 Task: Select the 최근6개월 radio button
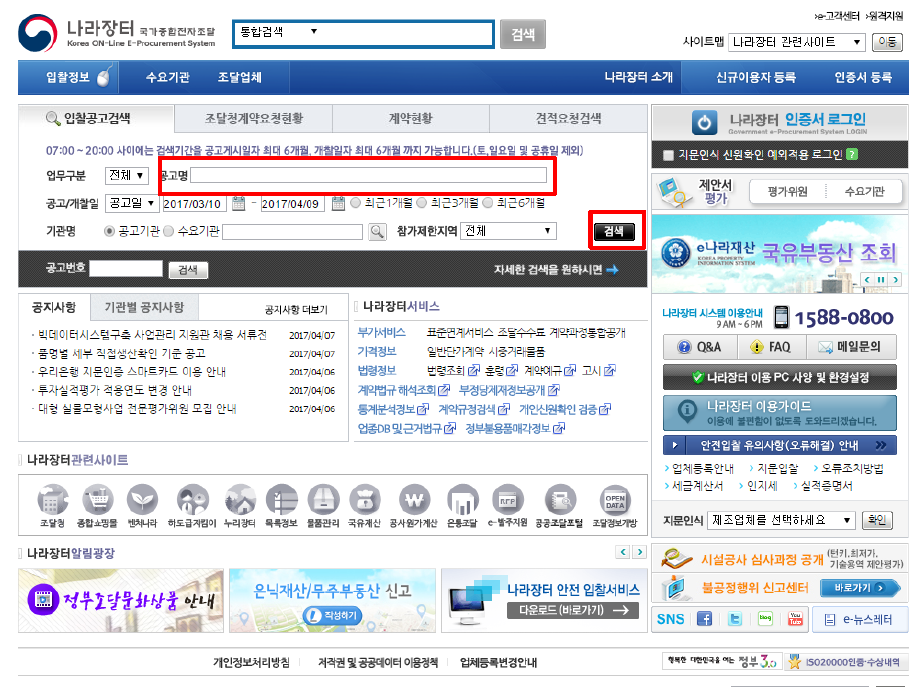[x=488, y=203]
